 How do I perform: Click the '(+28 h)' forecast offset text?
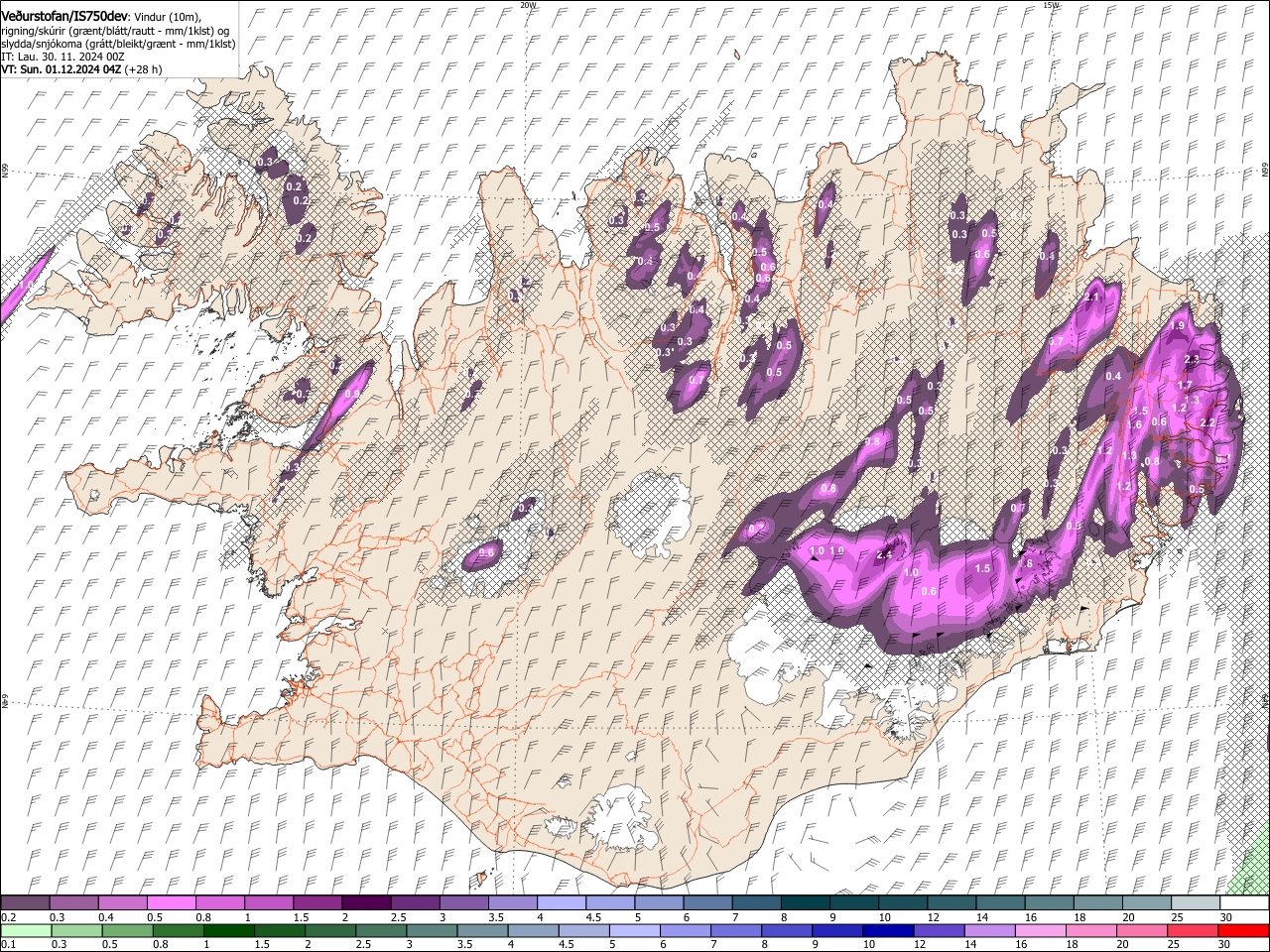(x=145, y=69)
